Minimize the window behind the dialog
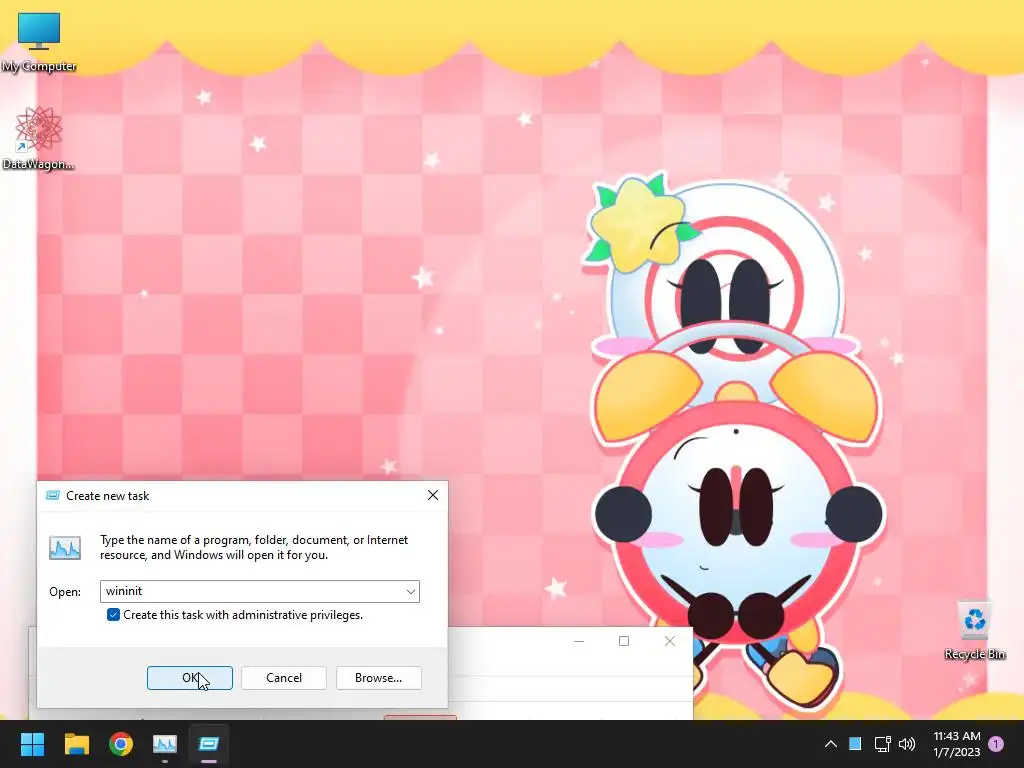Image resolution: width=1024 pixels, height=768 pixels. click(579, 641)
